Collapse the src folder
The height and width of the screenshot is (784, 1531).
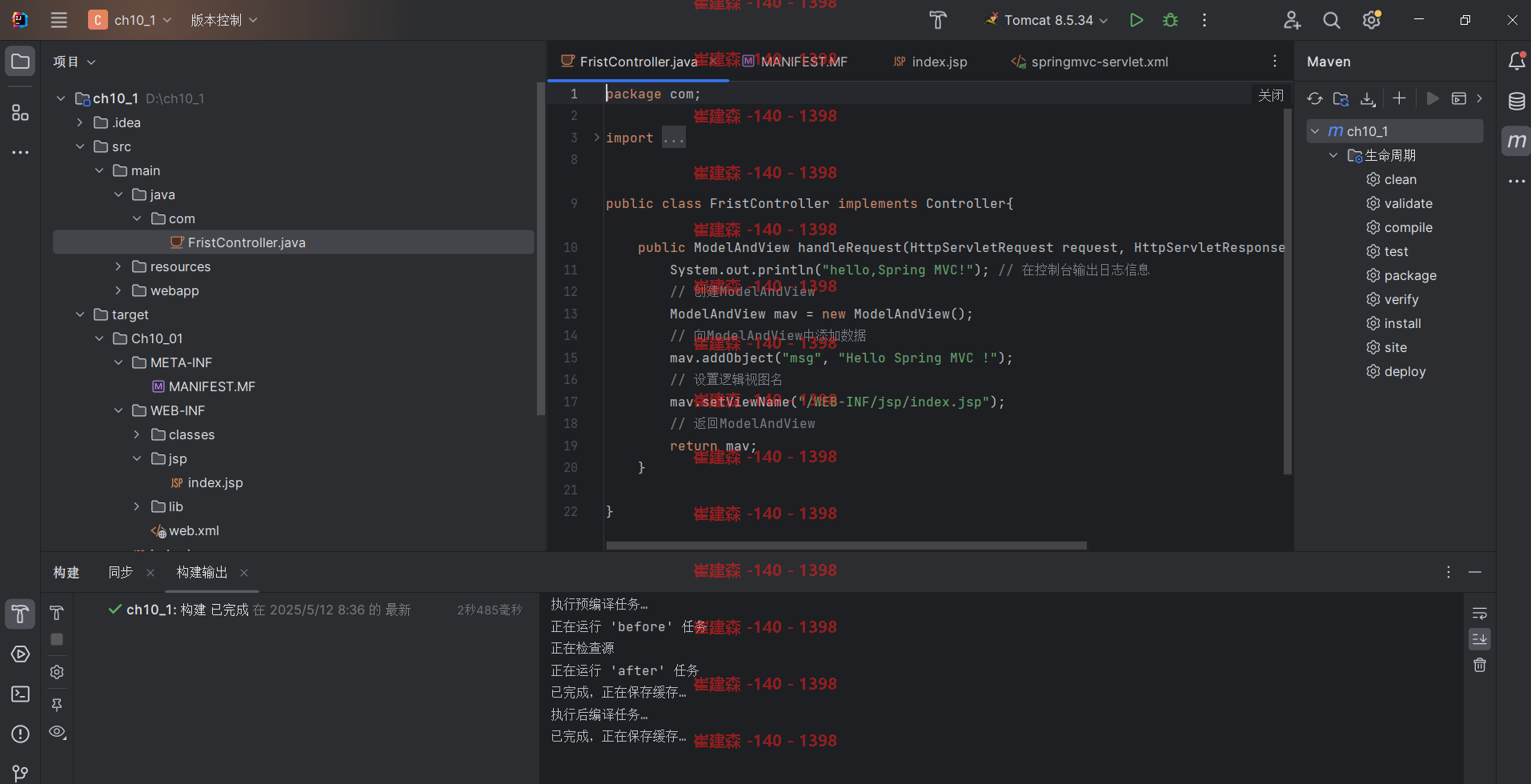80,146
